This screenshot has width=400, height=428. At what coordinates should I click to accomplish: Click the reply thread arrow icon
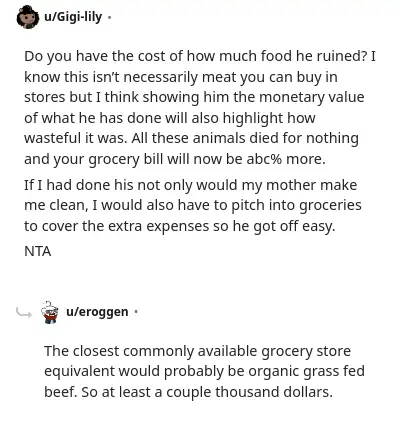24,313
